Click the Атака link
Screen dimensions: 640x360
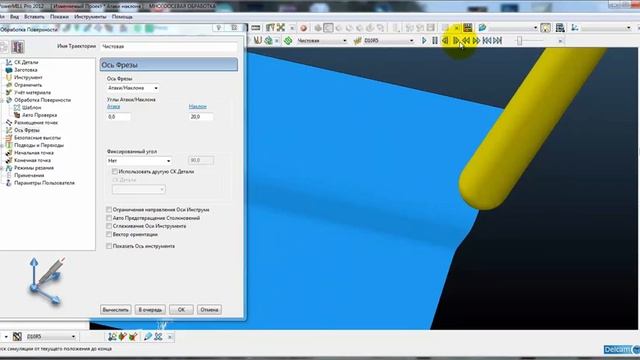tap(113, 107)
